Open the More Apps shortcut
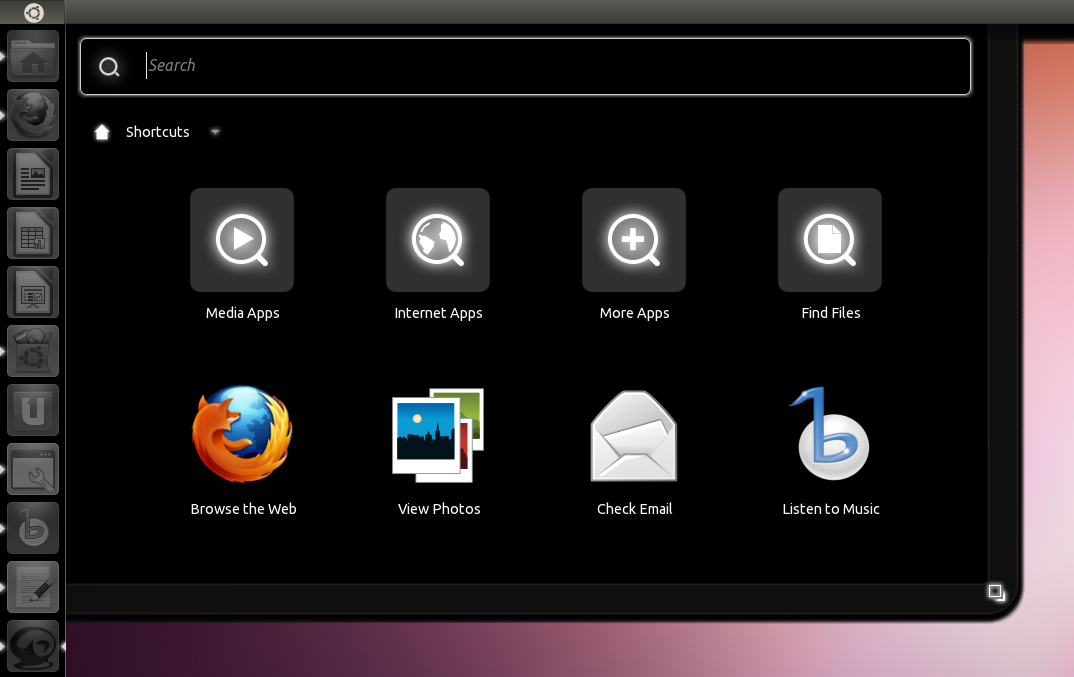 coord(634,240)
